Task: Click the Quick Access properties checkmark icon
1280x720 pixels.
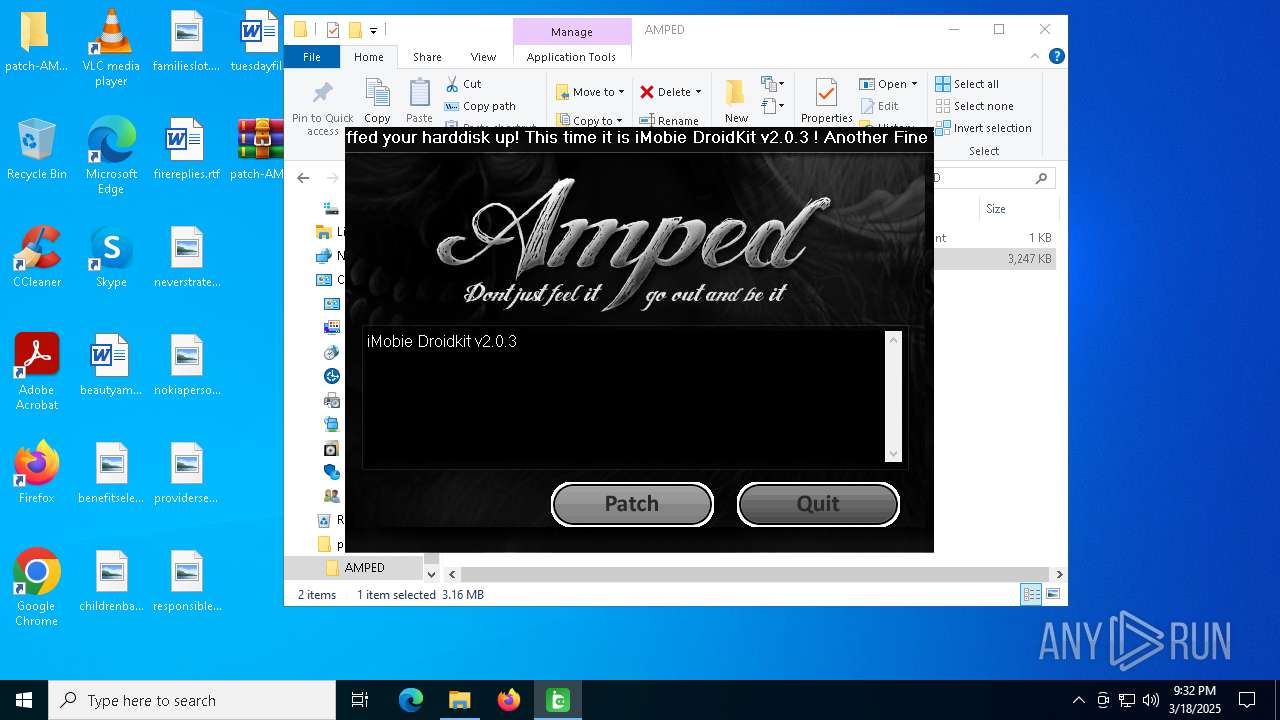Action: [x=333, y=30]
